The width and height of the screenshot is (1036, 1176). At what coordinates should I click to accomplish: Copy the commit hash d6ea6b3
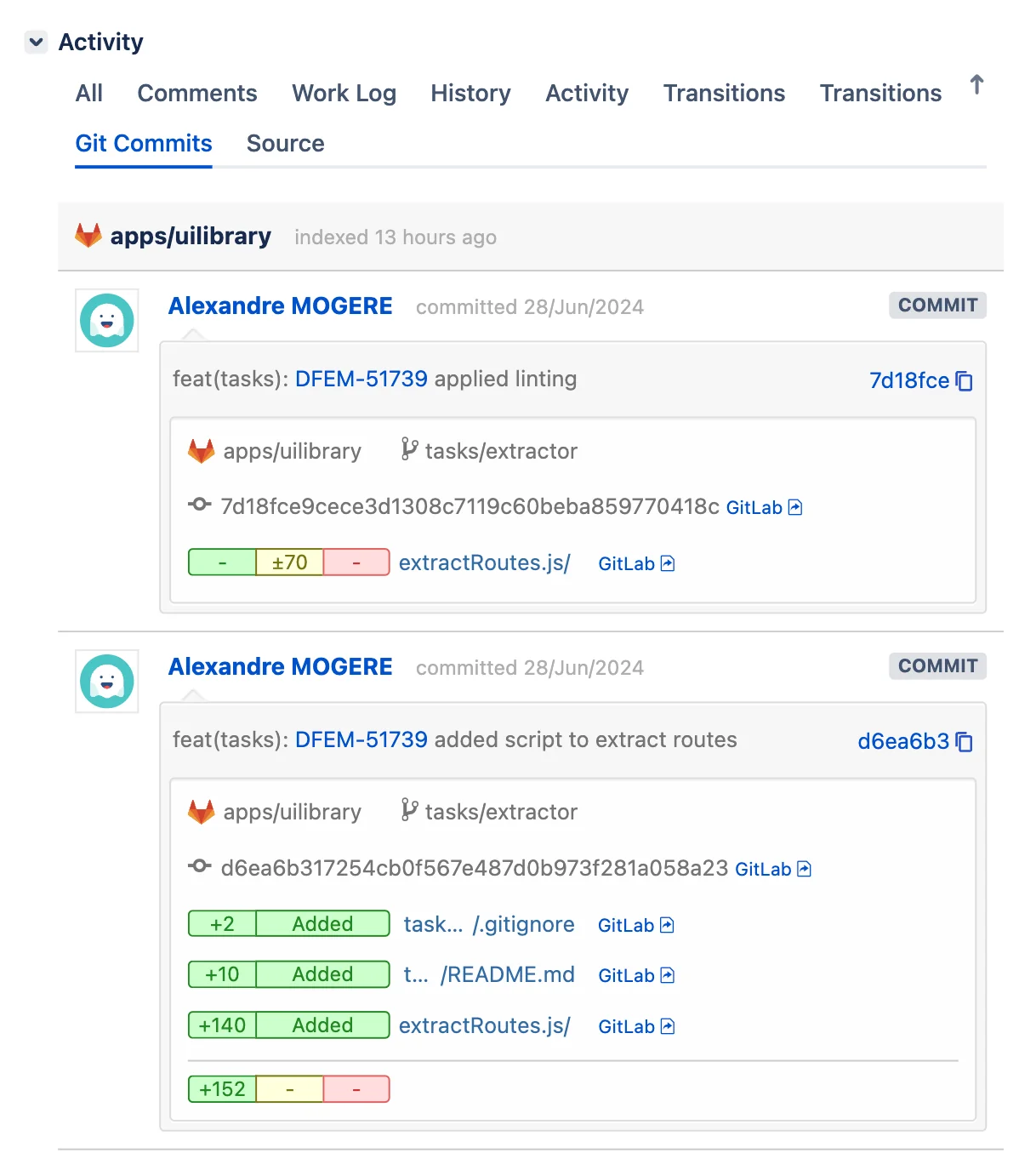965,742
